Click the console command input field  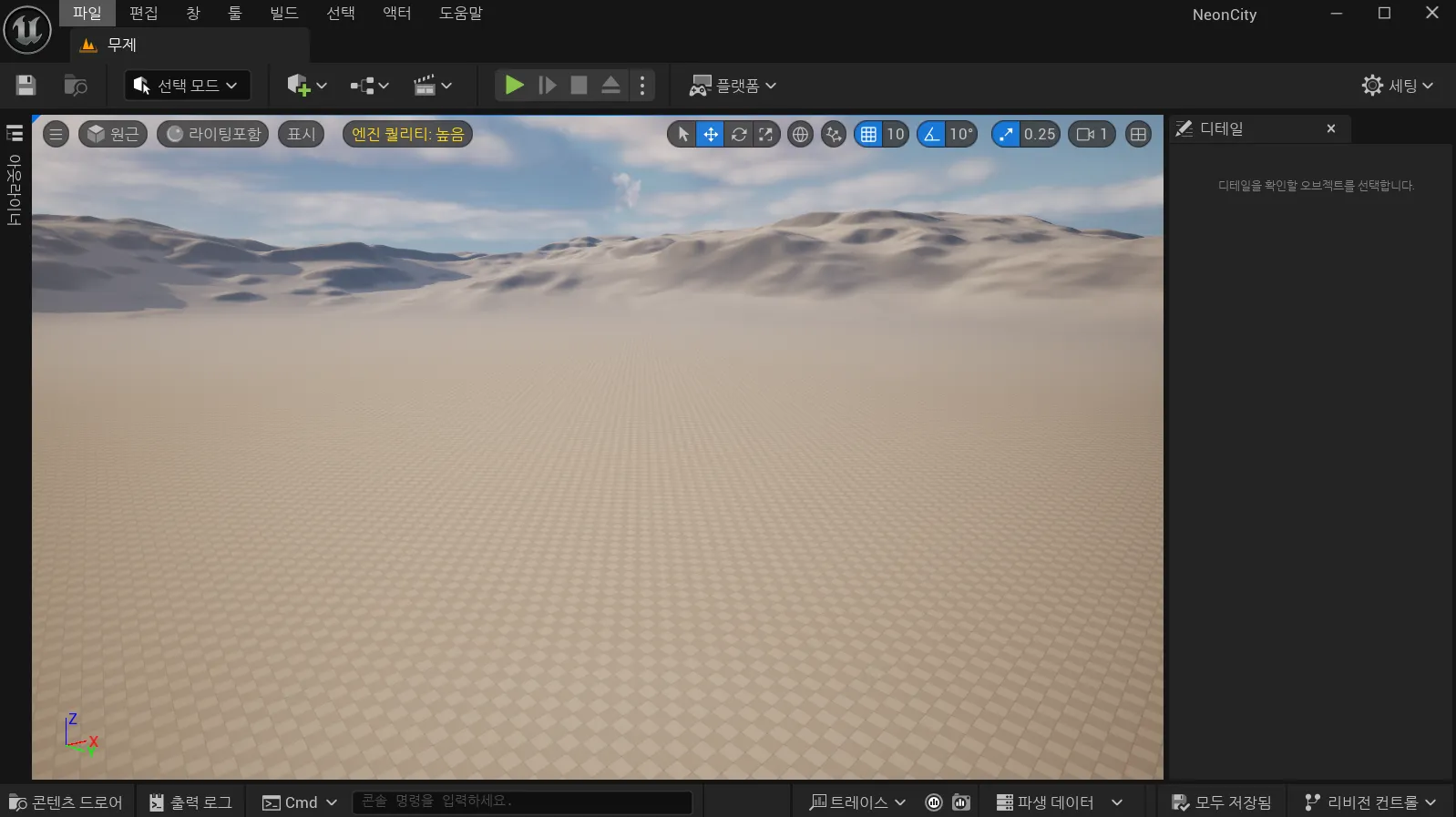pyautogui.click(x=522, y=802)
